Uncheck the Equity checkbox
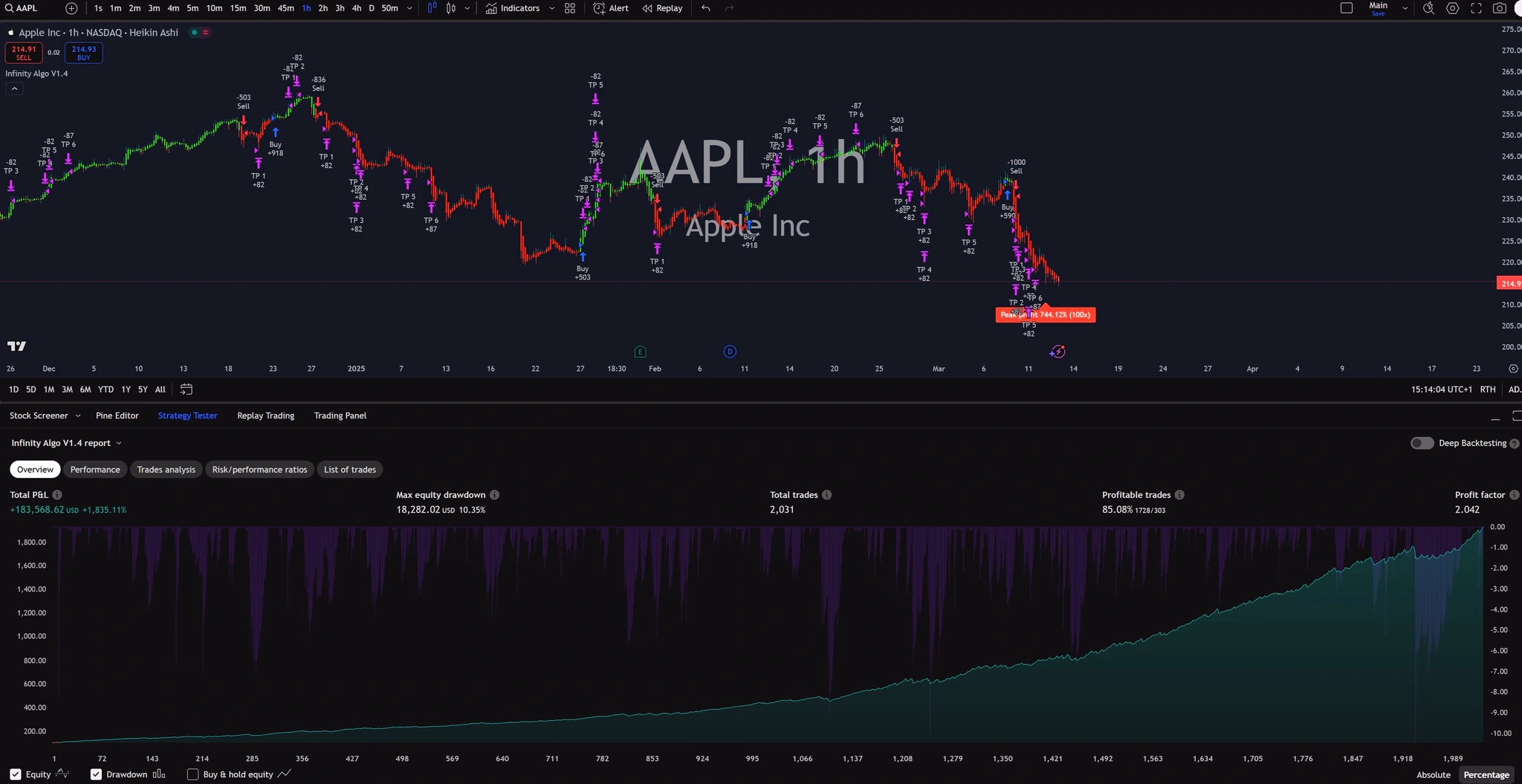 click(16, 774)
